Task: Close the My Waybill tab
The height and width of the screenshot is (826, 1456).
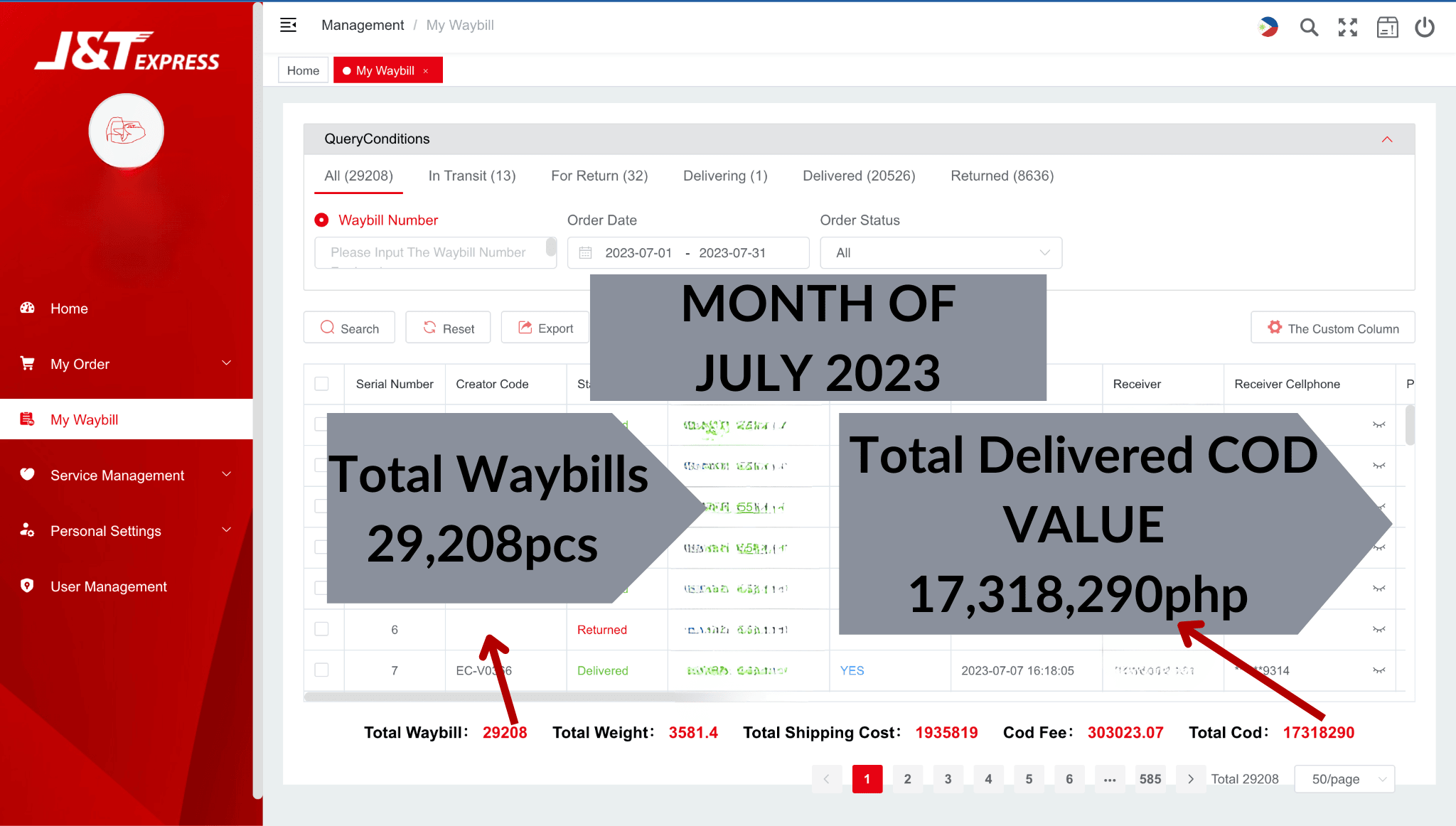Action: point(426,71)
